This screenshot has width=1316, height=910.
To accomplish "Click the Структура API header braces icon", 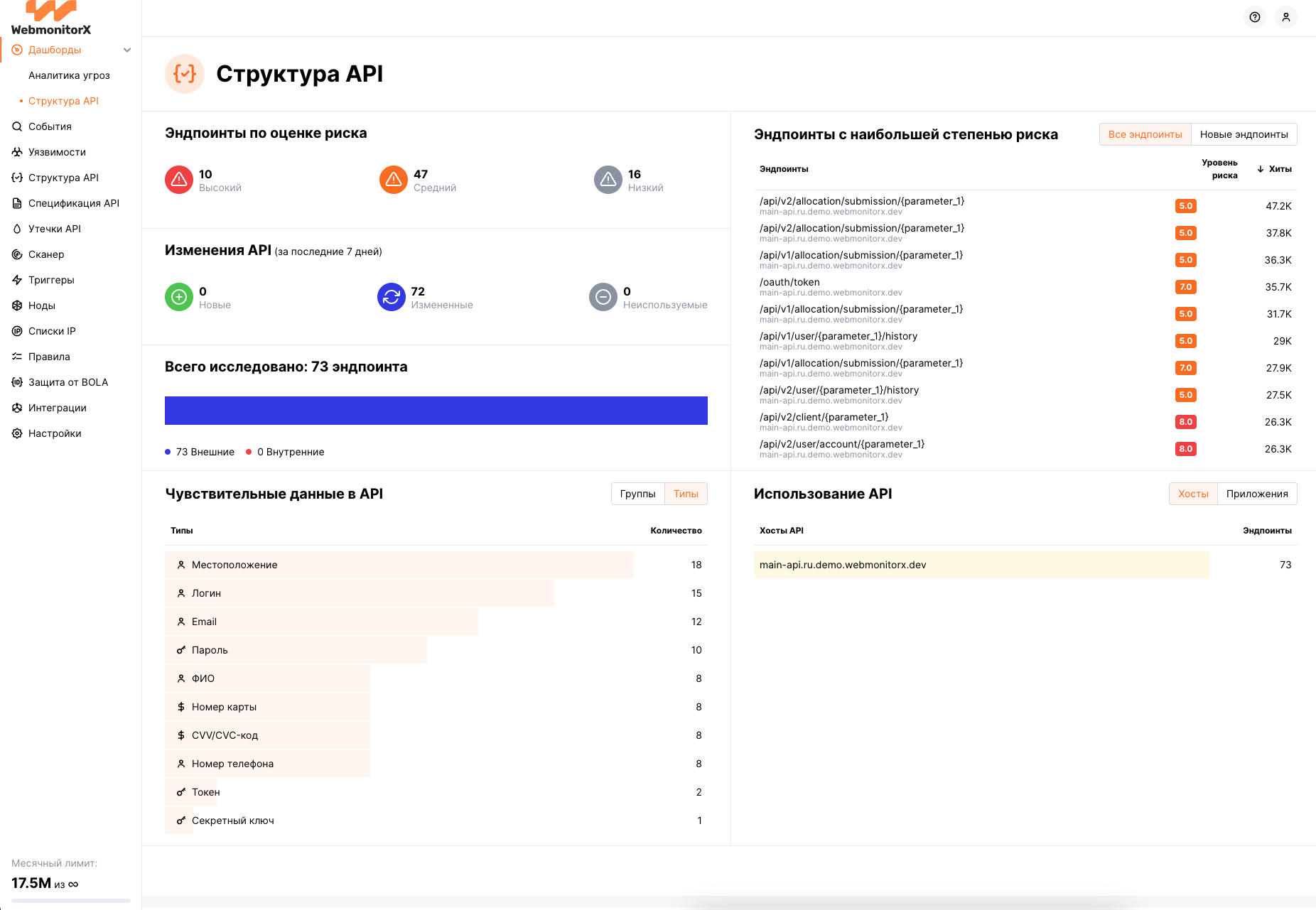I will point(185,74).
